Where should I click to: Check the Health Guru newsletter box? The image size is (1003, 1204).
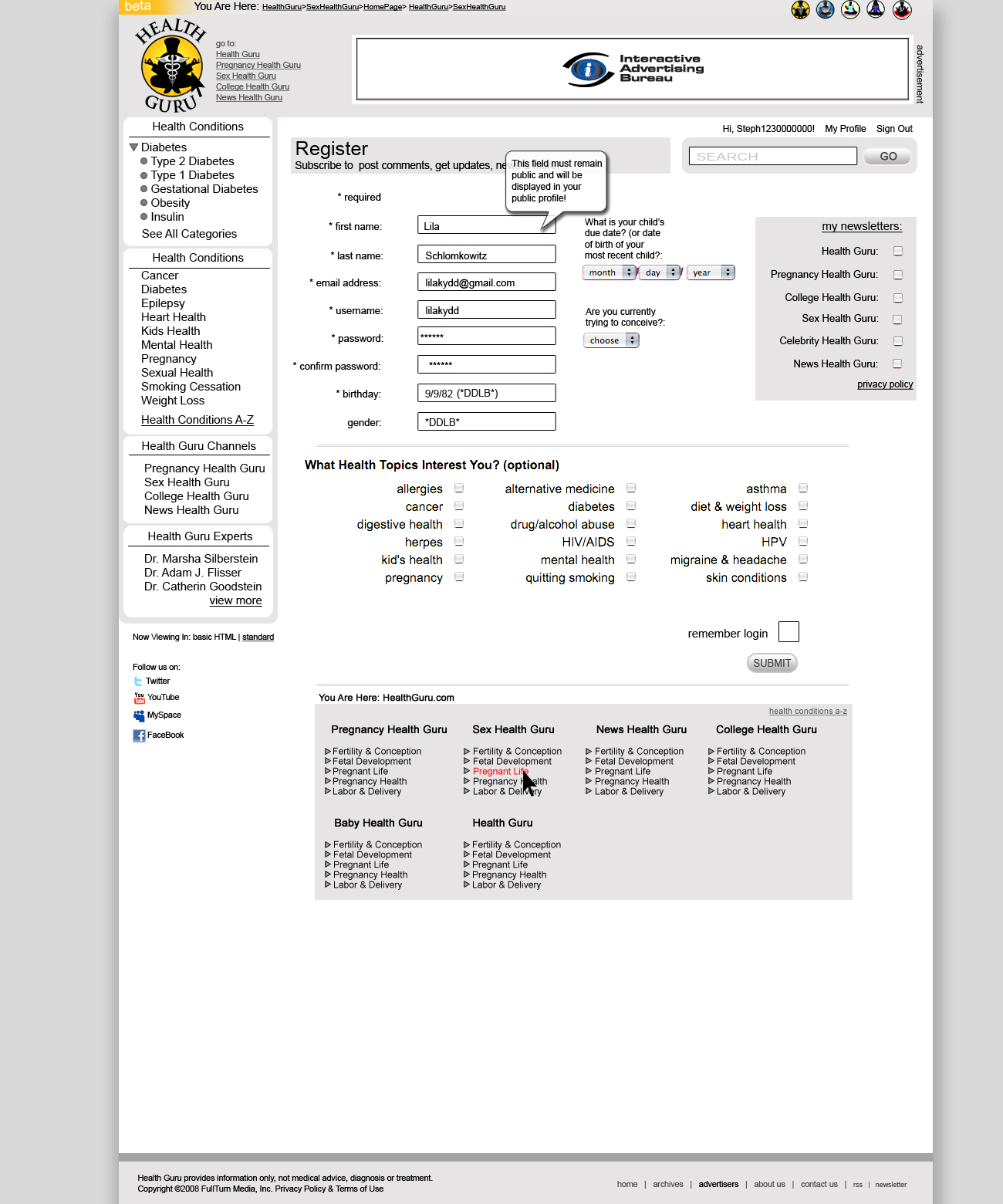point(898,251)
